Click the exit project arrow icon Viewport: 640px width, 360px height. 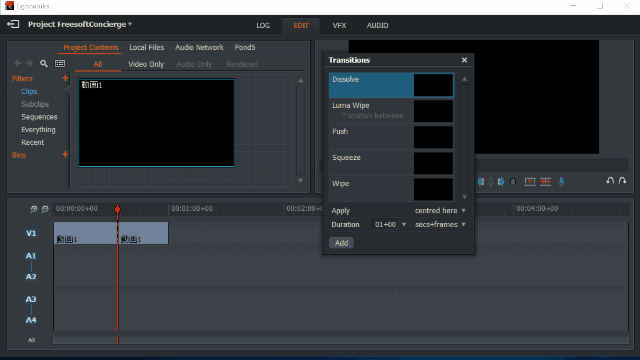coord(13,24)
